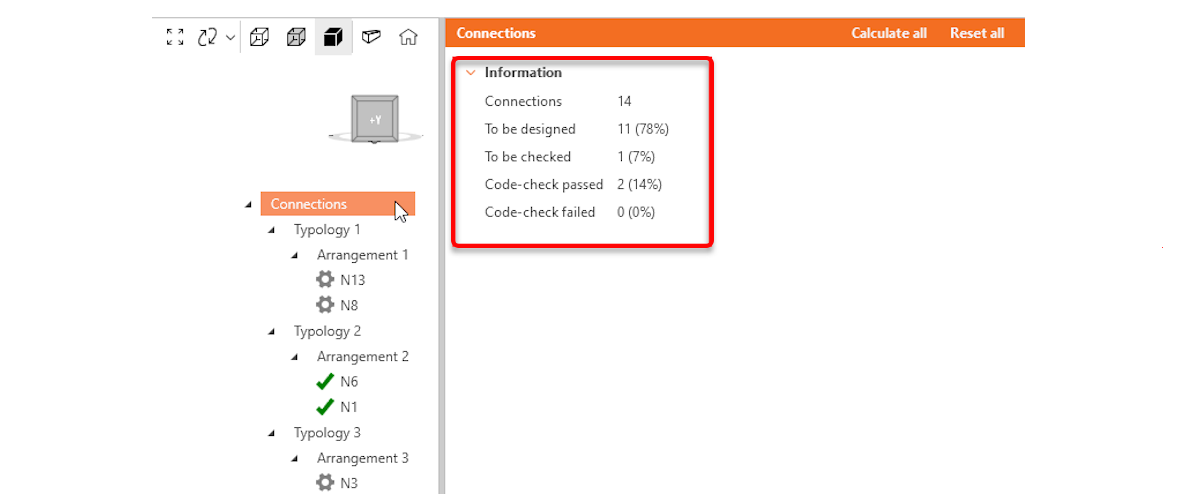The width and height of the screenshot is (1200, 503).
Task: Switch to solid cube display mode
Action: point(333,37)
